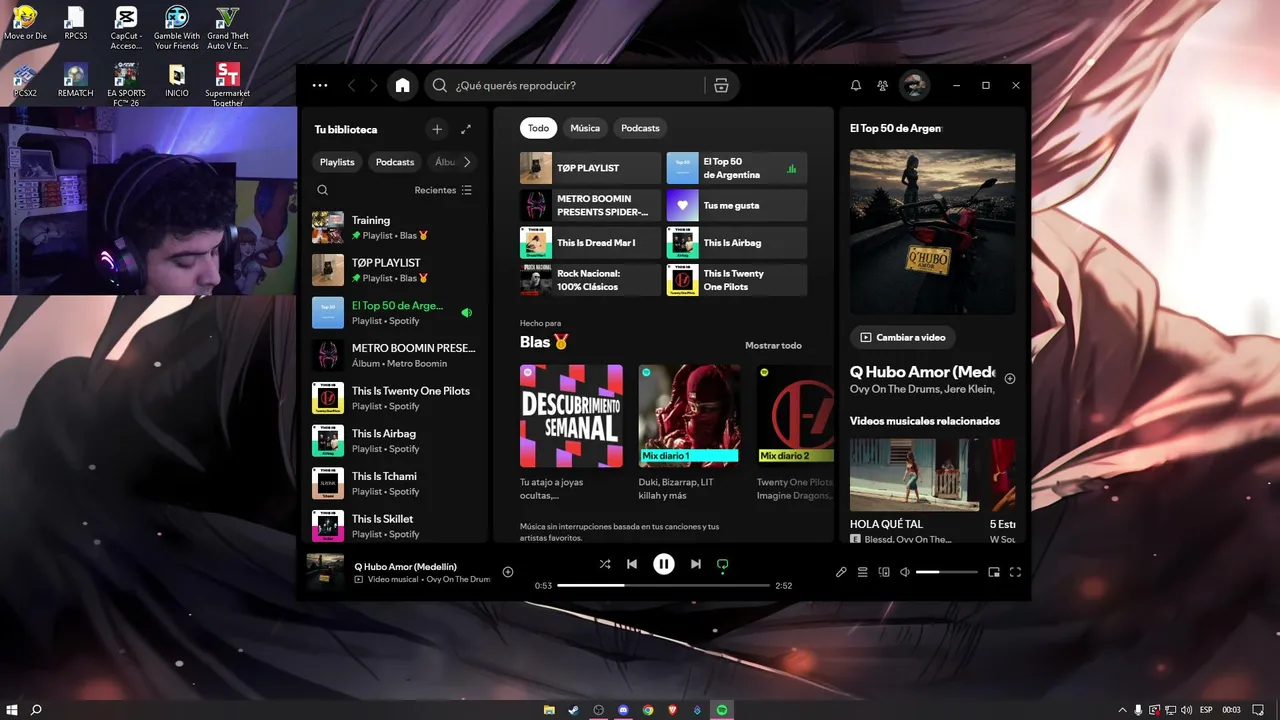Add Q Hubo Amor to library from player bar

click(x=508, y=572)
